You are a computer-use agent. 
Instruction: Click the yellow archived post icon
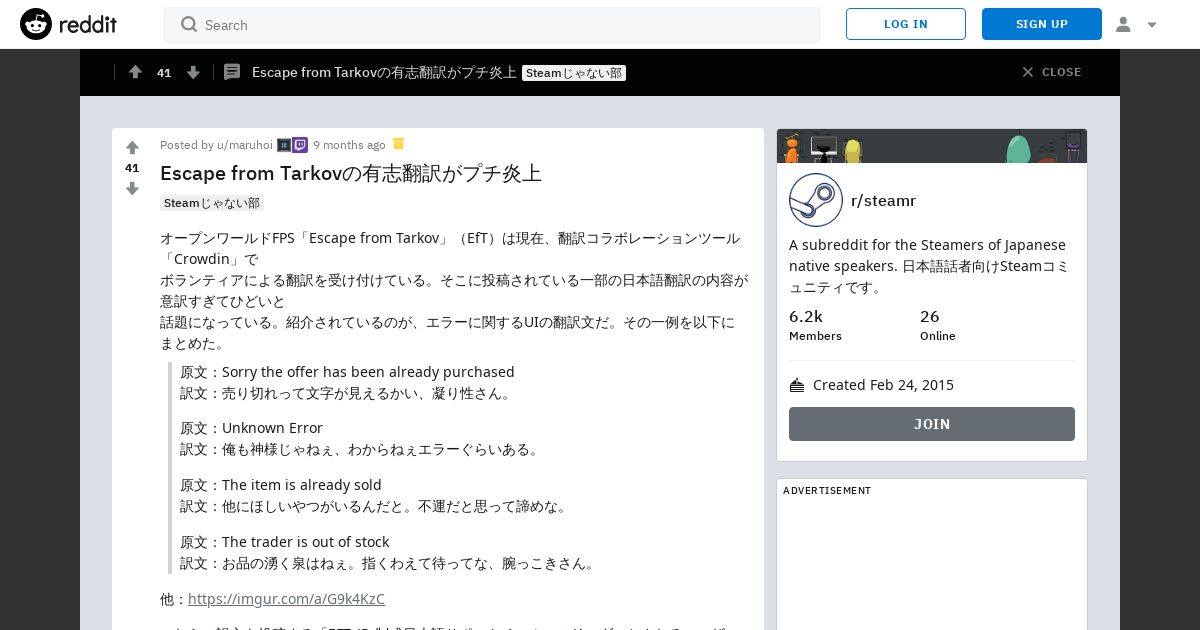398,144
